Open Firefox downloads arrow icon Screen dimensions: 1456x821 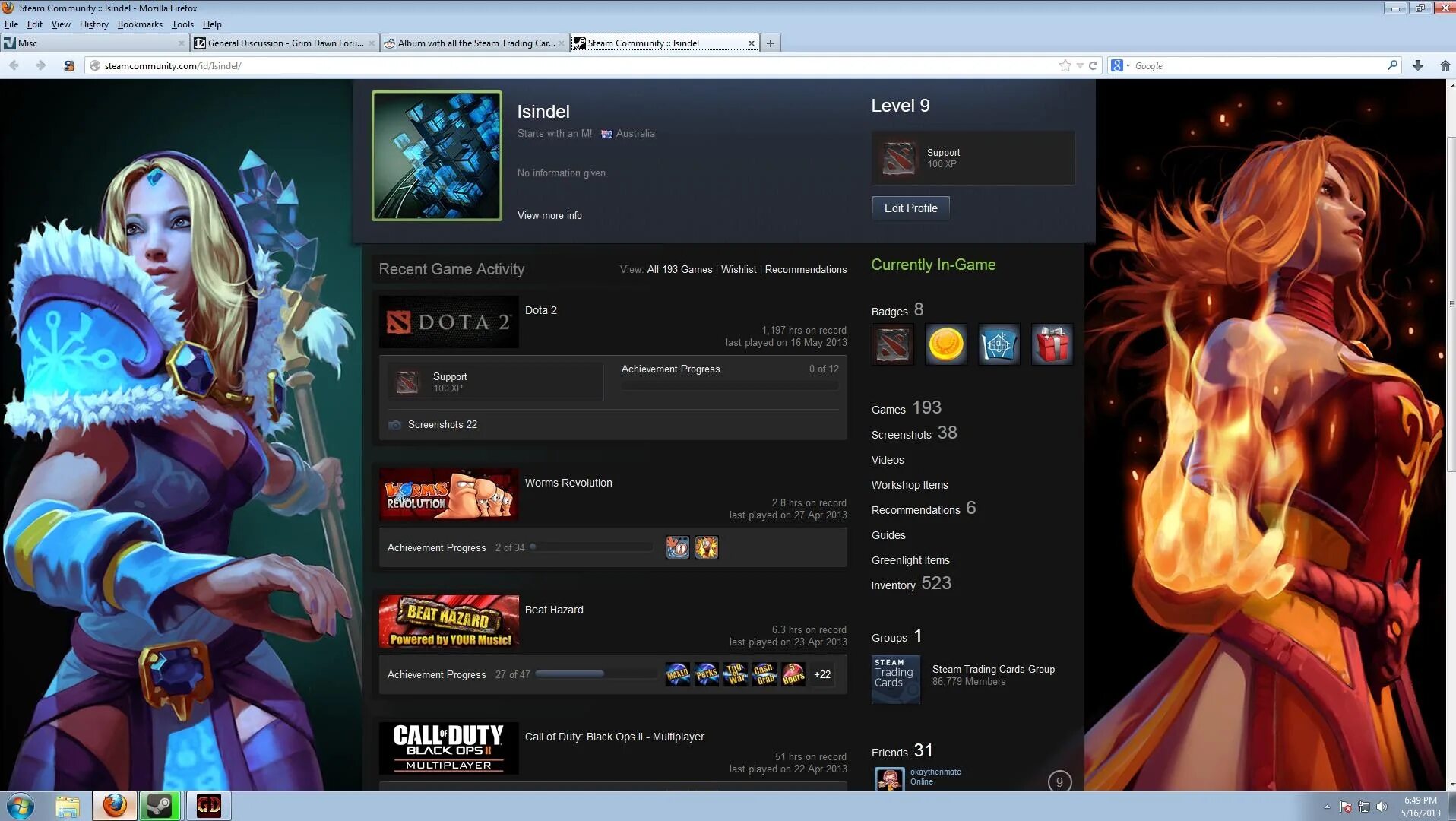tap(1418, 65)
